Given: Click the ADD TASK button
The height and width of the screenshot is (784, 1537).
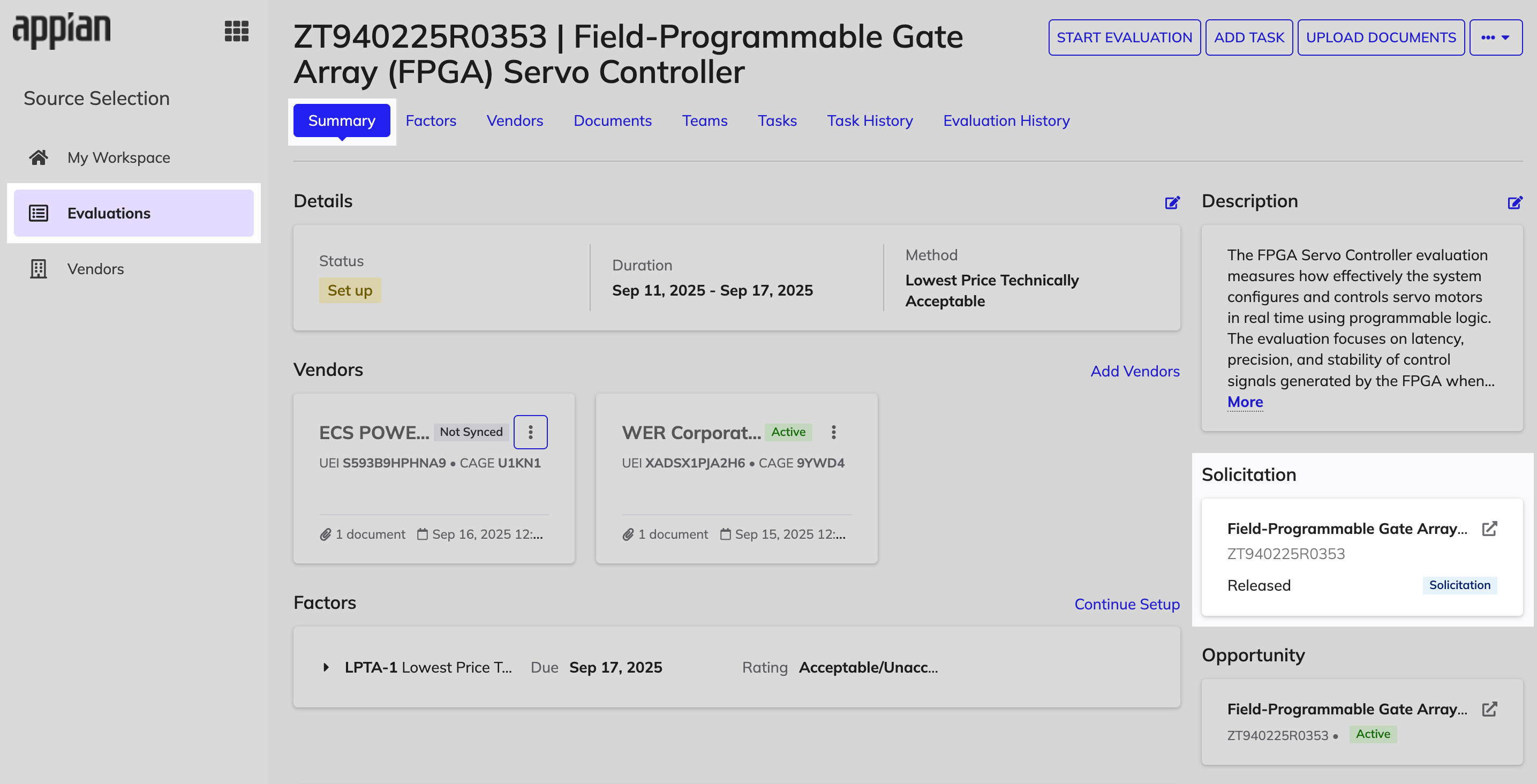Looking at the screenshot, I should [1249, 37].
